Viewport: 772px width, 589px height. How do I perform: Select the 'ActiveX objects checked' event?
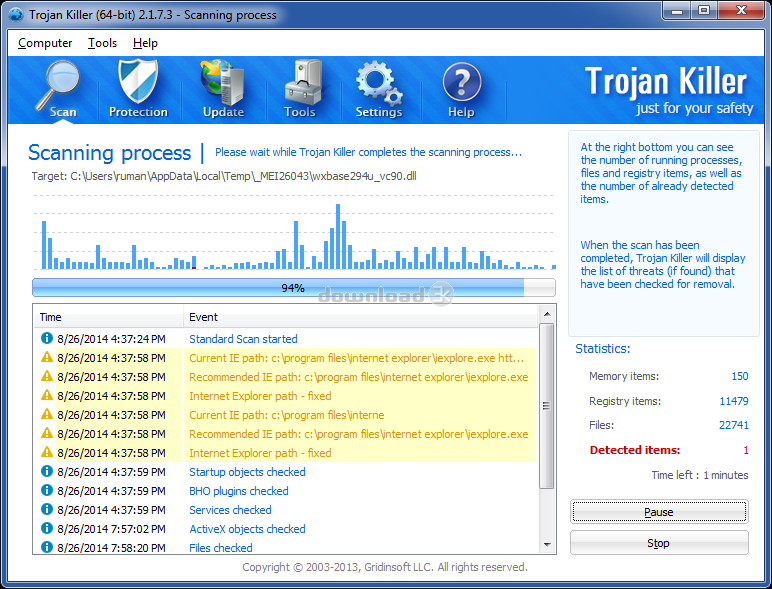tap(247, 529)
